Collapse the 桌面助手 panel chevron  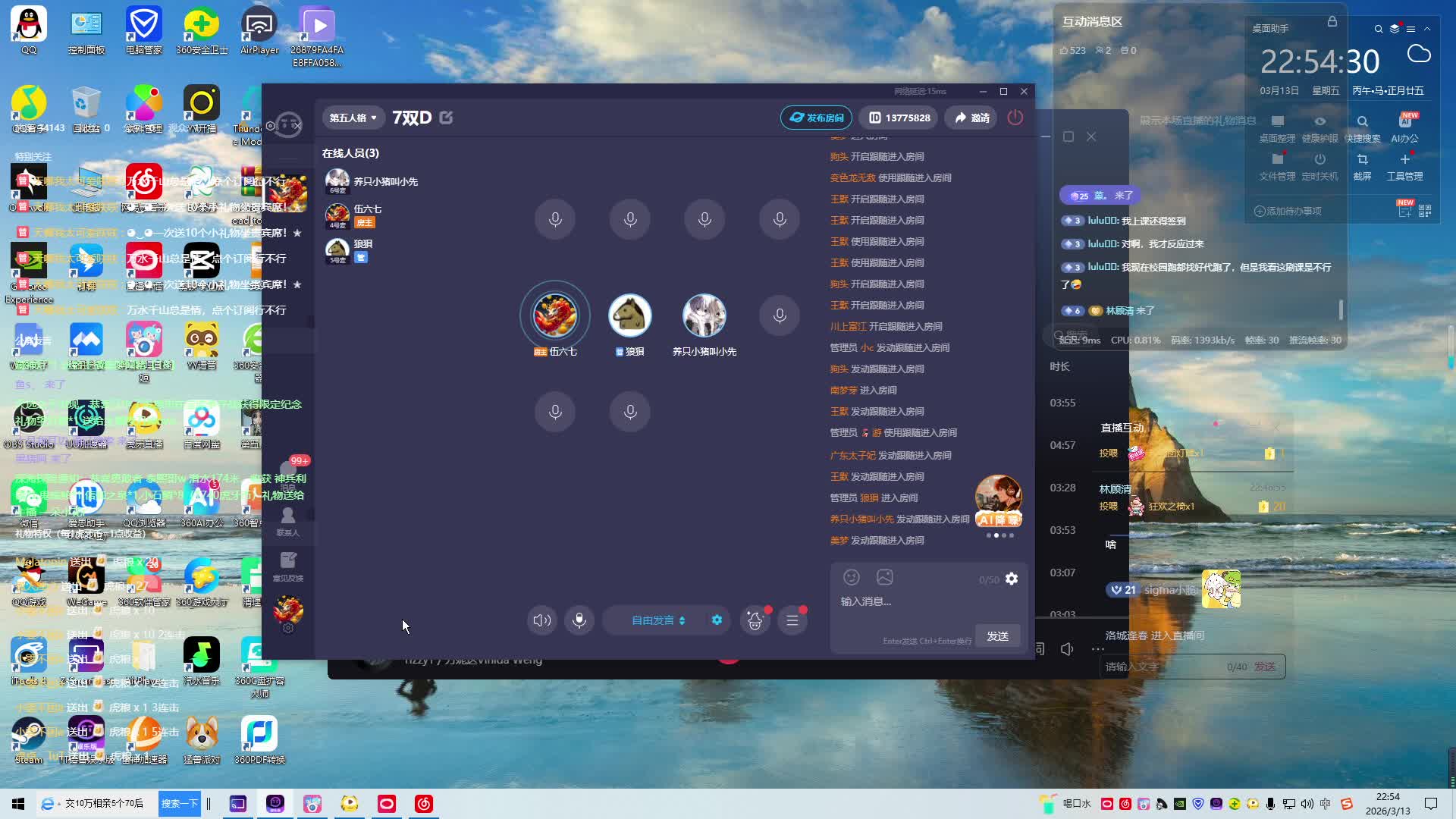[1427, 29]
